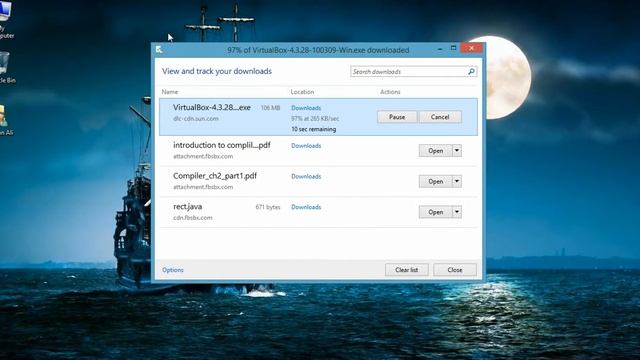Click the download window title icon
640x360 pixels.
(x=159, y=49)
